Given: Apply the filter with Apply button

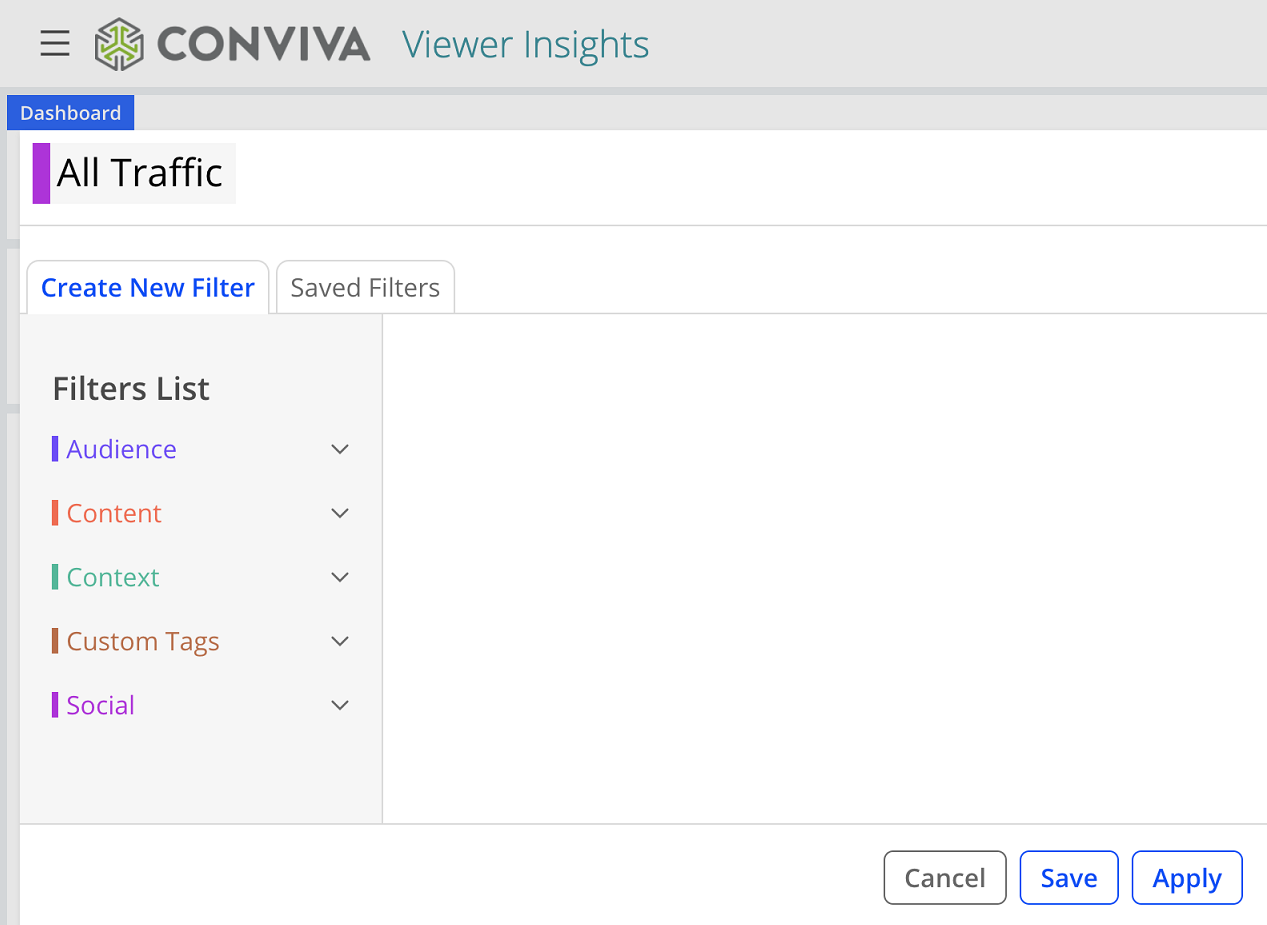Looking at the screenshot, I should tap(1187, 878).
